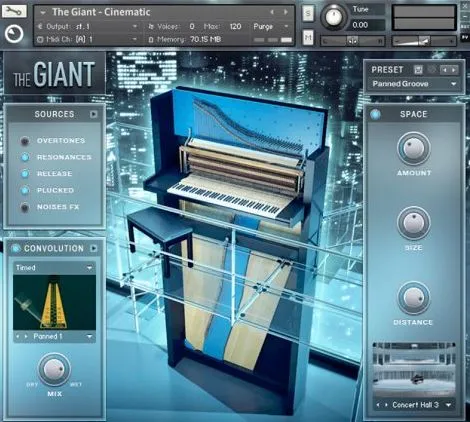Open the Timed convolution category dropdown
Screen dimensions: 470x422
point(54,268)
